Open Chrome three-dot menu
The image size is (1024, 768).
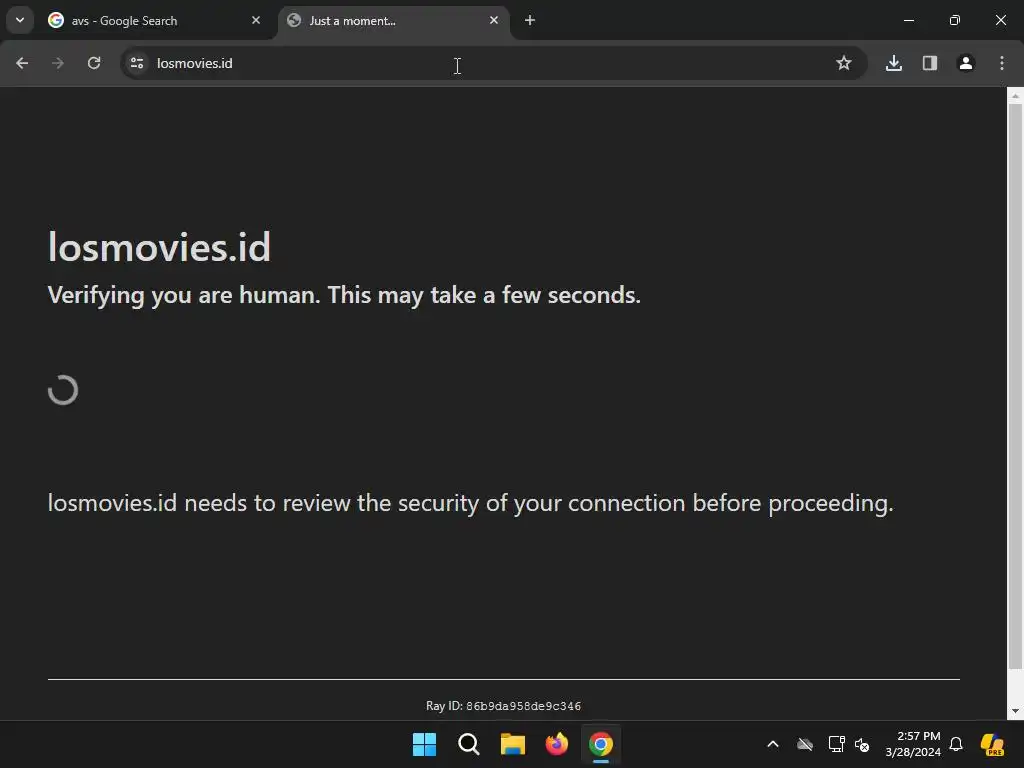(1002, 63)
